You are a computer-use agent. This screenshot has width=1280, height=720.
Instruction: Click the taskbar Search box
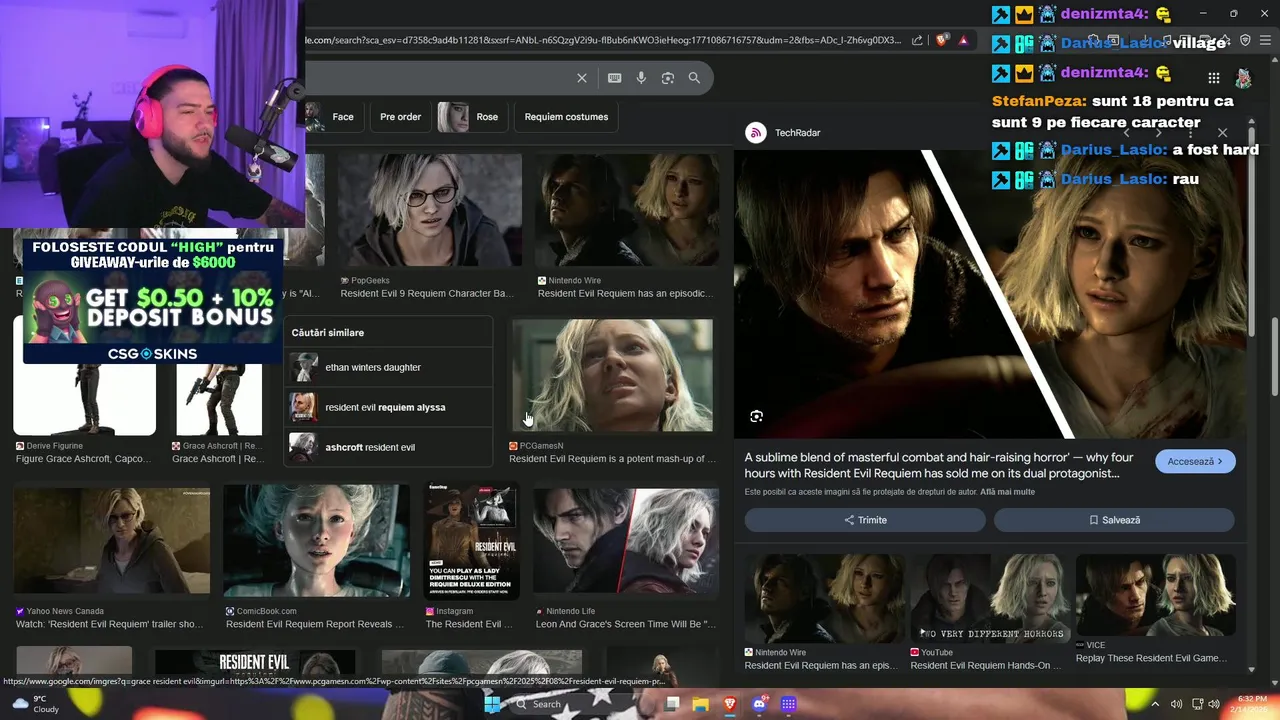(x=561, y=704)
